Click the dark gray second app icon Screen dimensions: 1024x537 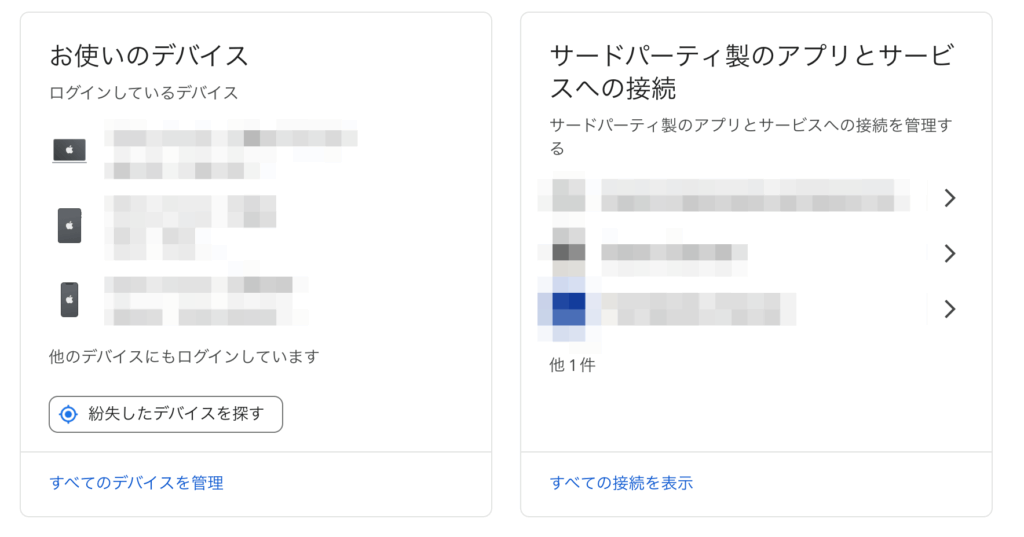click(x=568, y=253)
